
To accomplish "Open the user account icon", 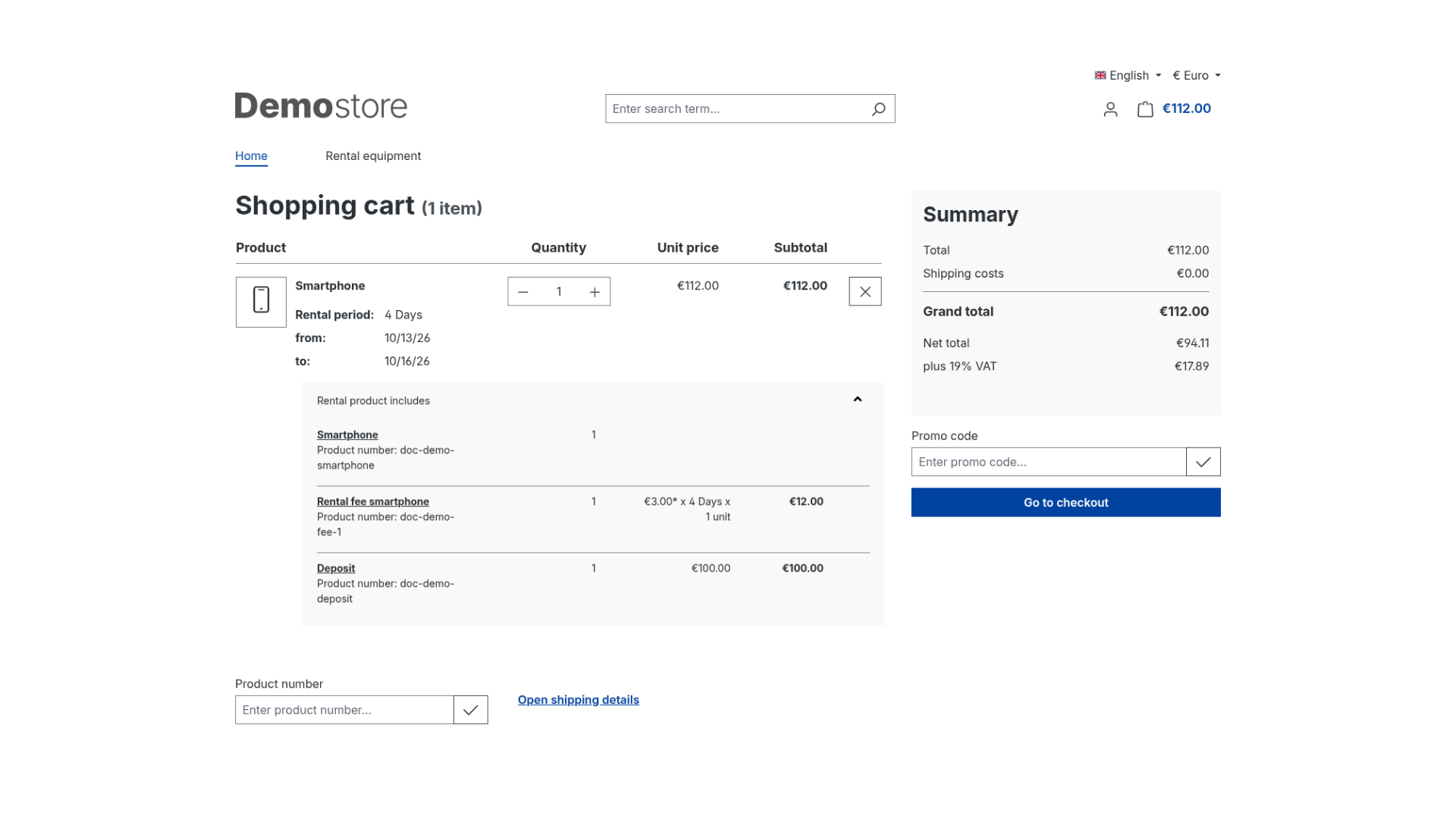I will 1110,109.
